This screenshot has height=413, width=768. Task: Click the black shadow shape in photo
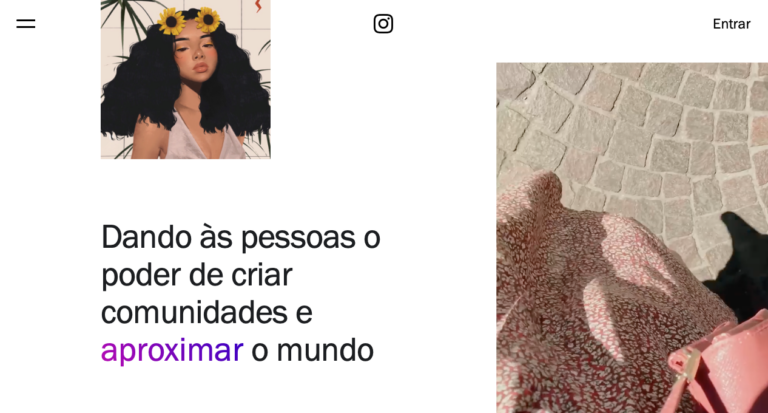(744, 262)
